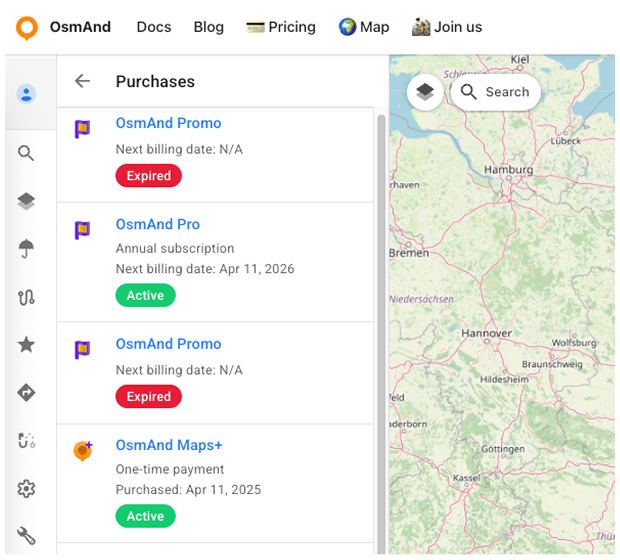Open the weather umbrella icon
The image size is (620, 560).
click(27, 249)
